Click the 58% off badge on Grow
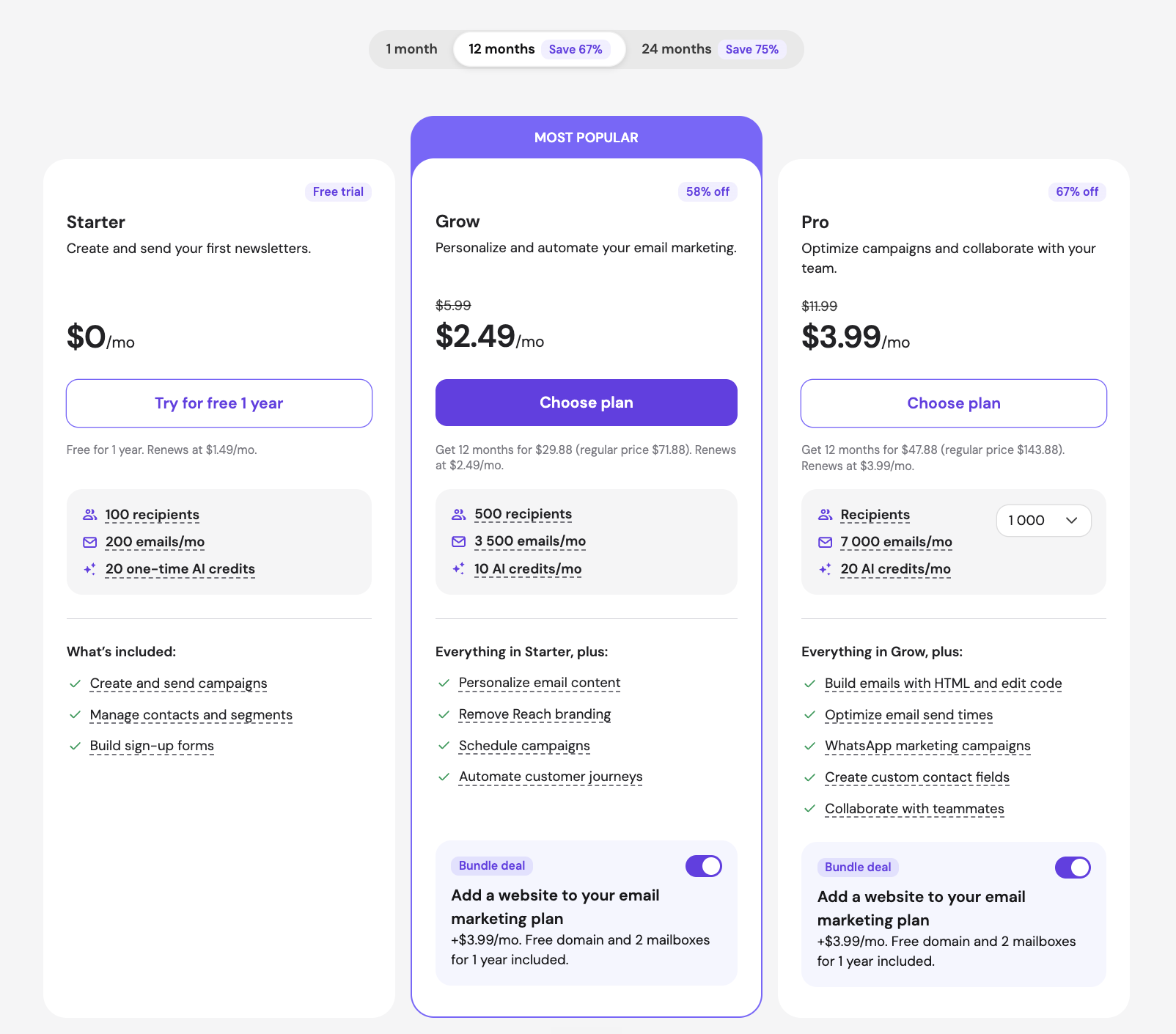1176x1034 pixels. click(708, 191)
